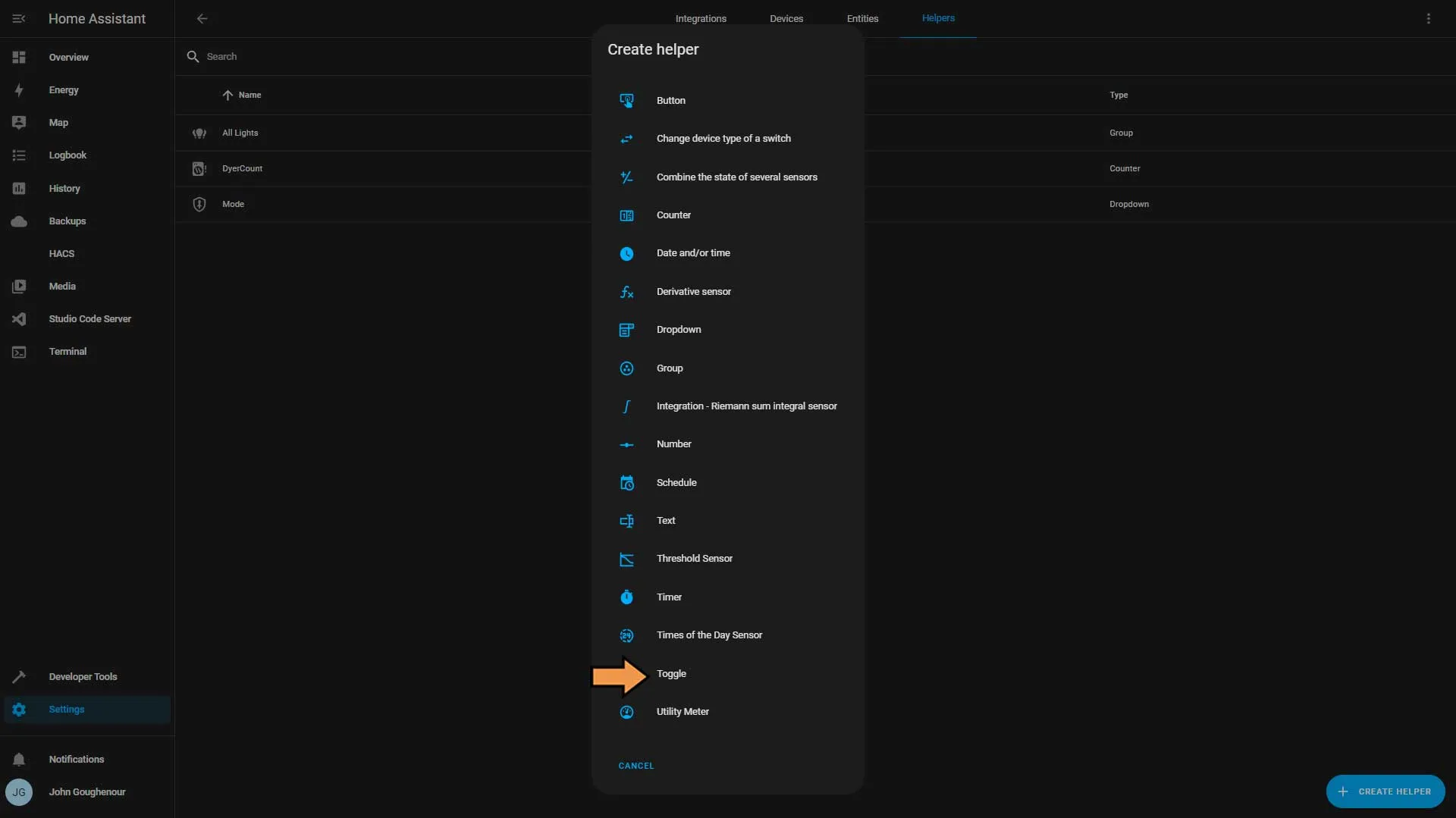
Task: Click the Studio Code Server icon
Action: (x=19, y=319)
